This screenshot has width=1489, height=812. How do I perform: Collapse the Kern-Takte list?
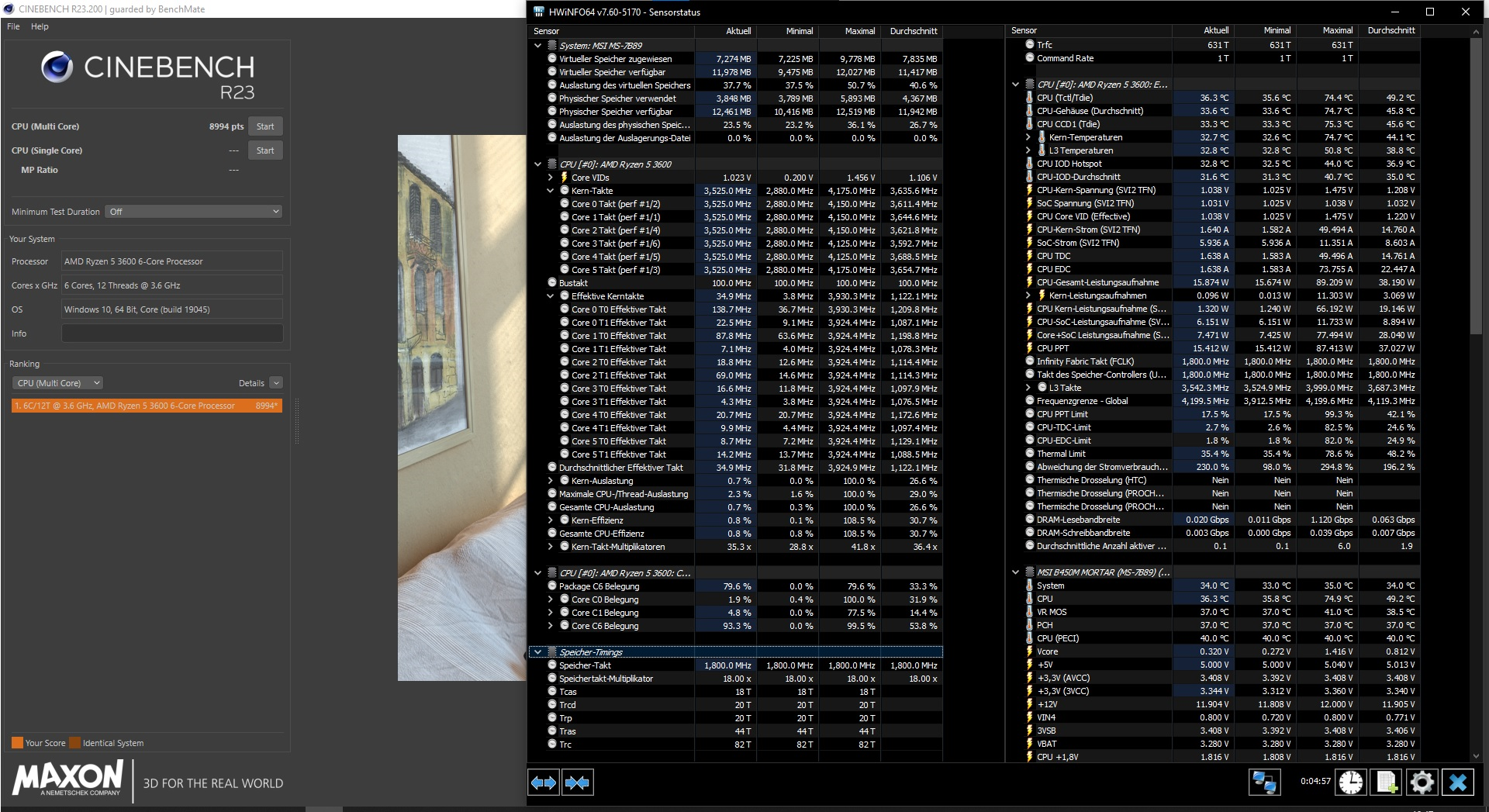(x=550, y=191)
